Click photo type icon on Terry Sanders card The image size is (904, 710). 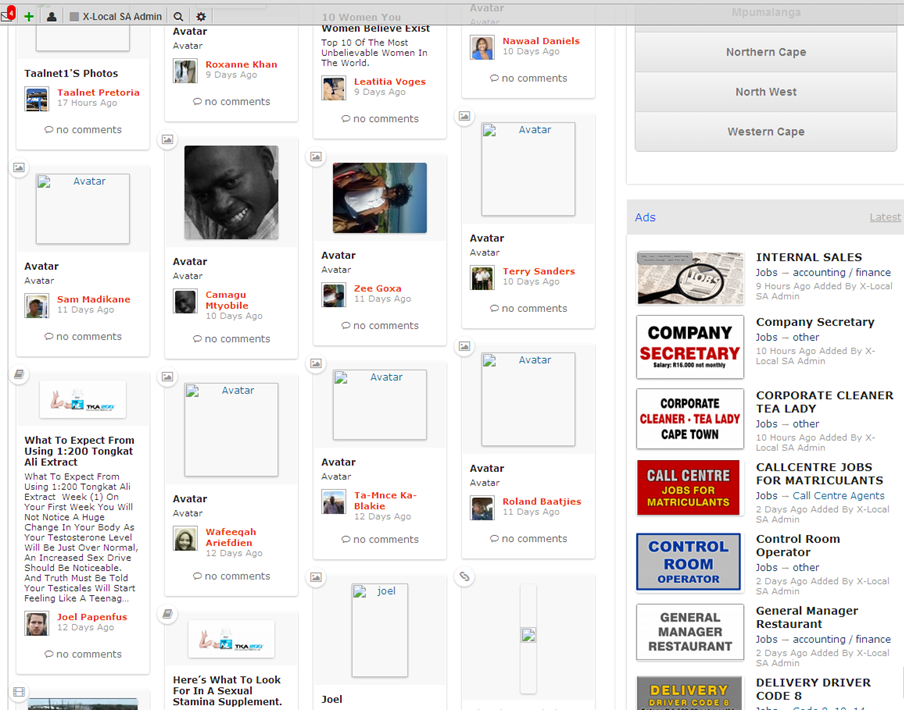point(464,116)
